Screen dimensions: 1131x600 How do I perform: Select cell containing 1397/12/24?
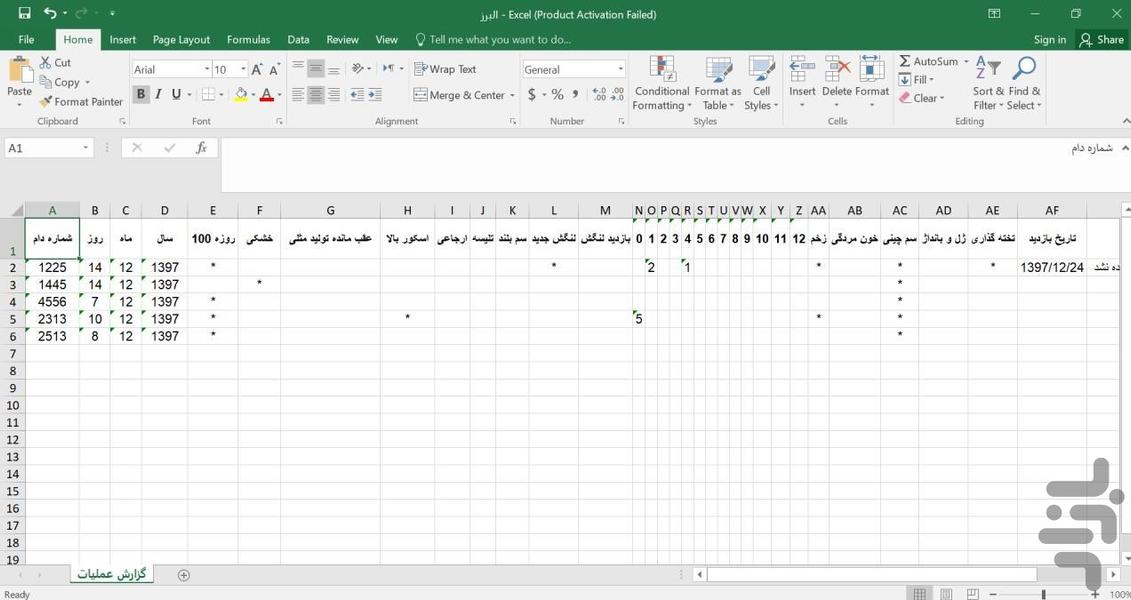click(x=1052, y=267)
